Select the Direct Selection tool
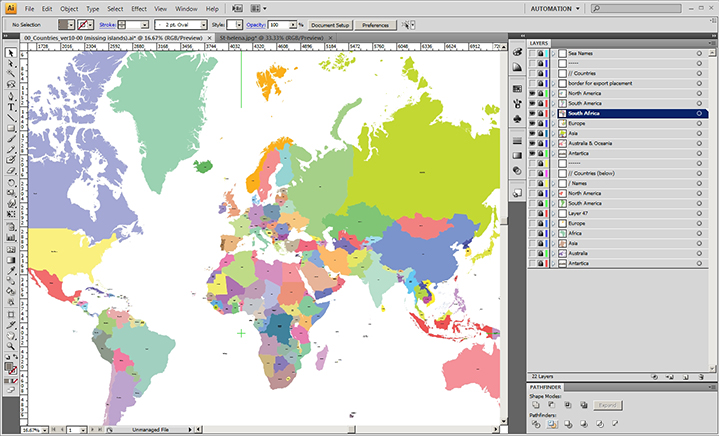 [10, 63]
